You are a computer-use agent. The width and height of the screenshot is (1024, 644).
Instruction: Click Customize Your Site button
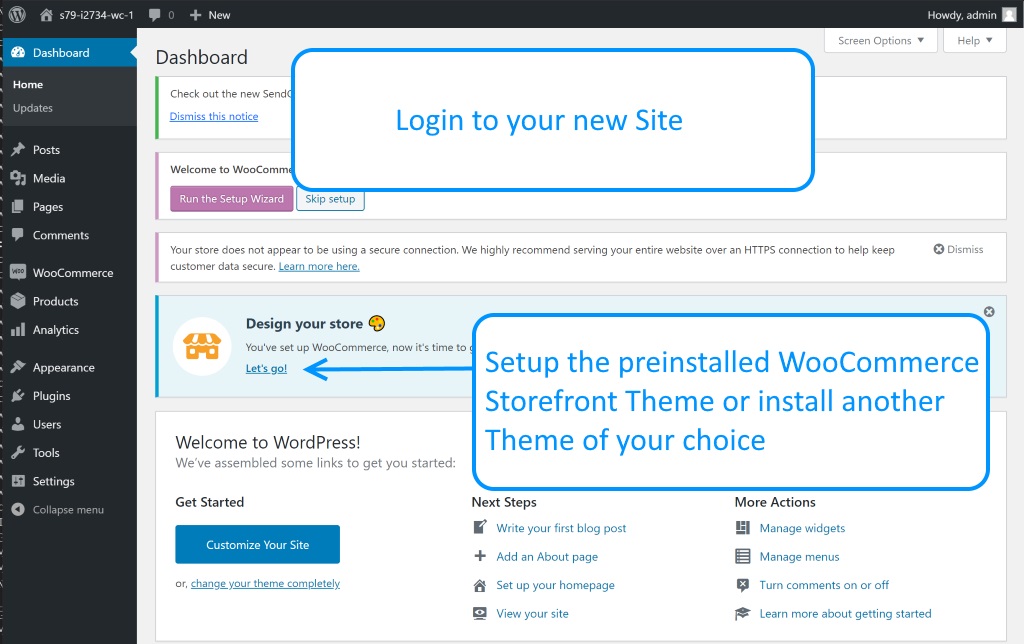pos(257,544)
